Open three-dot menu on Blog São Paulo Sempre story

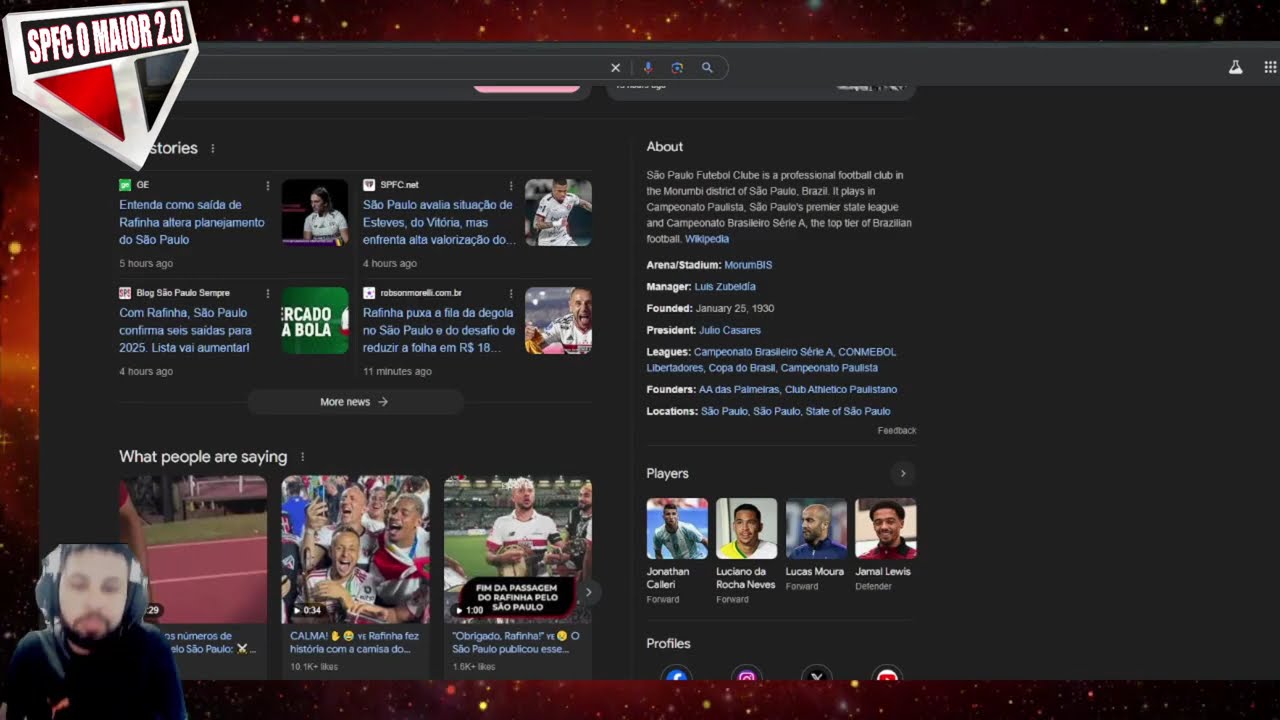tap(267, 293)
